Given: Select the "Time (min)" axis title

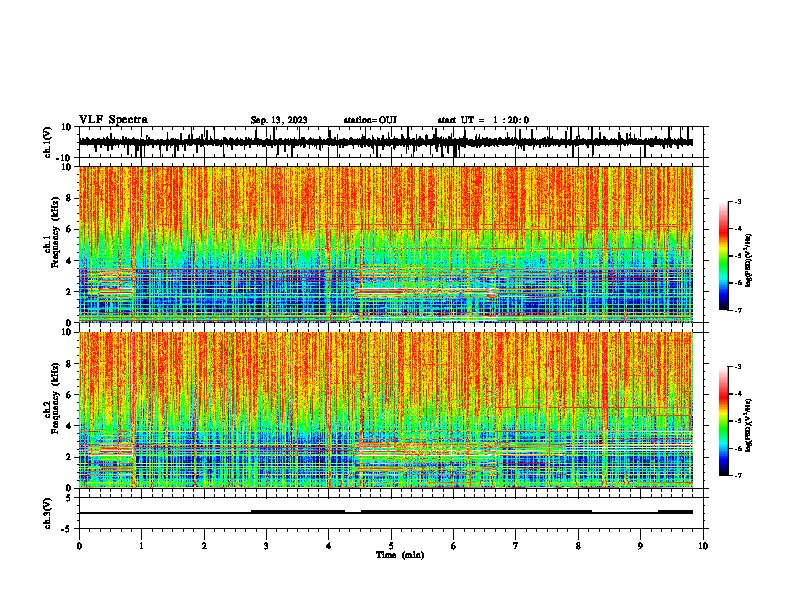Looking at the screenshot, I should pyautogui.click(x=400, y=555).
